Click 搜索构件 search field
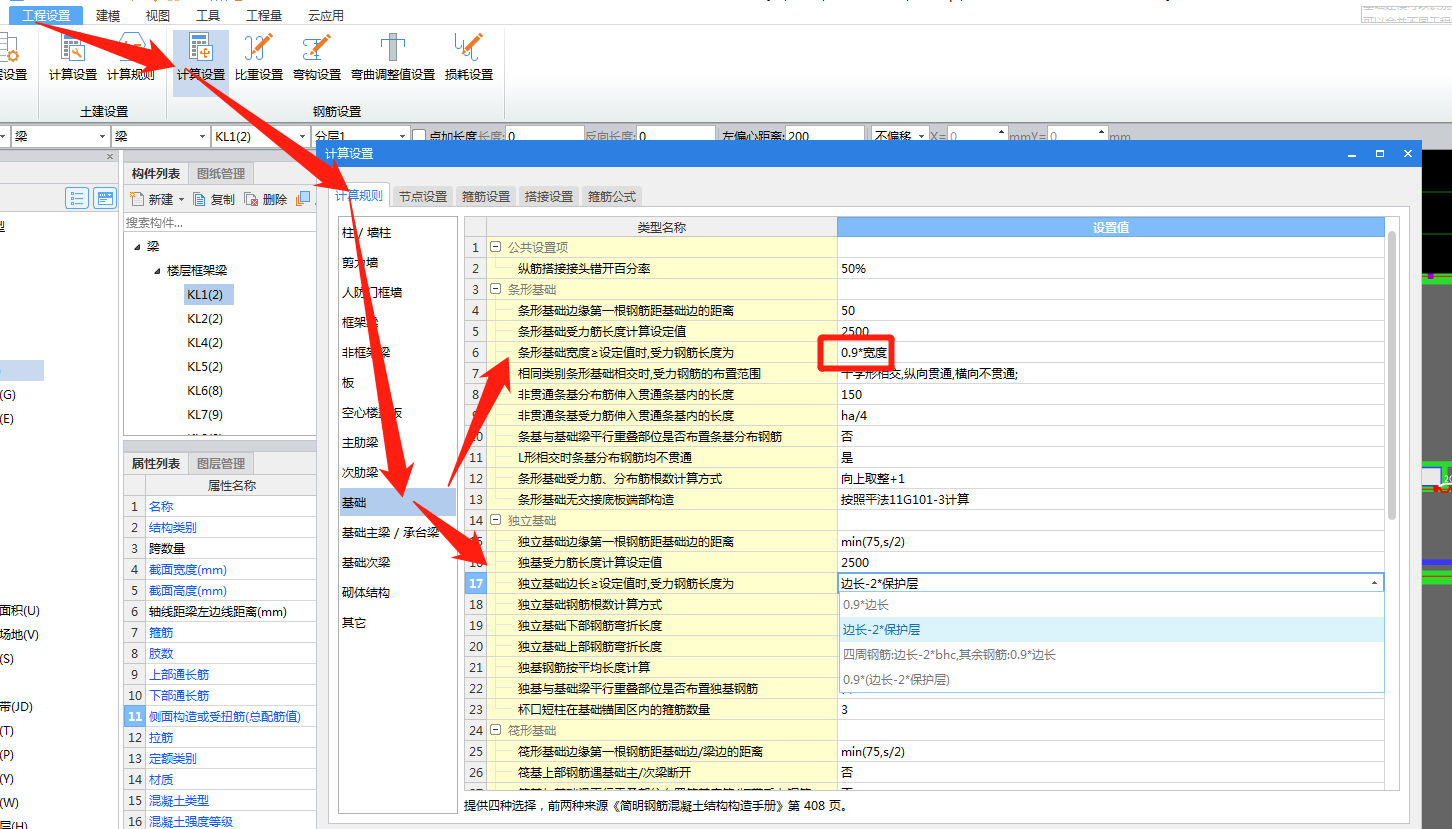The width and height of the screenshot is (1452, 829). 218,222
